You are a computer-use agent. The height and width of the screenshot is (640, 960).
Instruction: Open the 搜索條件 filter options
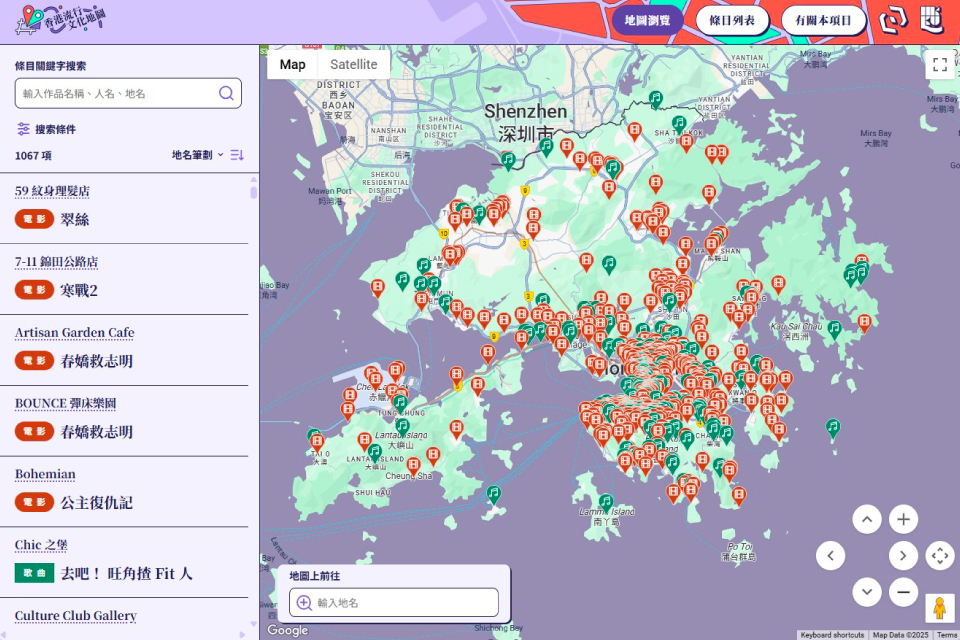(47, 129)
